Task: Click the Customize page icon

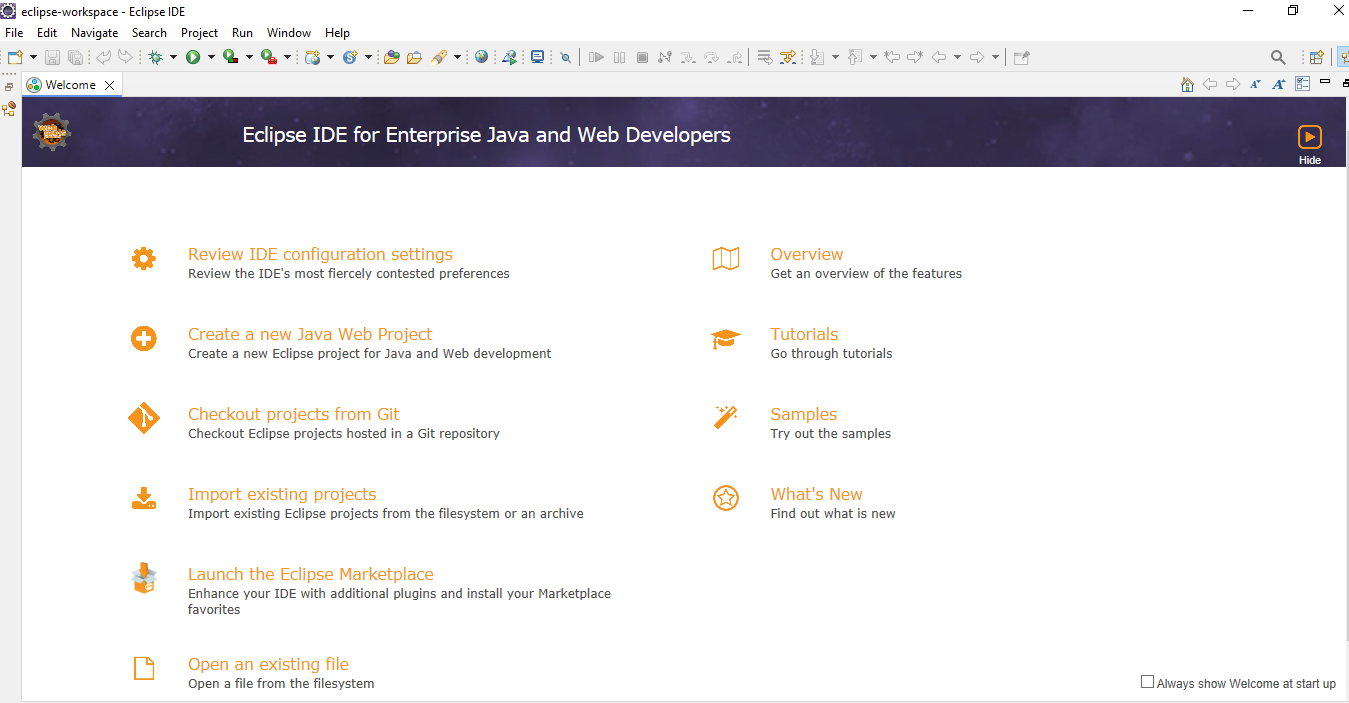Action: pyautogui.click(x=1303, y=84)
